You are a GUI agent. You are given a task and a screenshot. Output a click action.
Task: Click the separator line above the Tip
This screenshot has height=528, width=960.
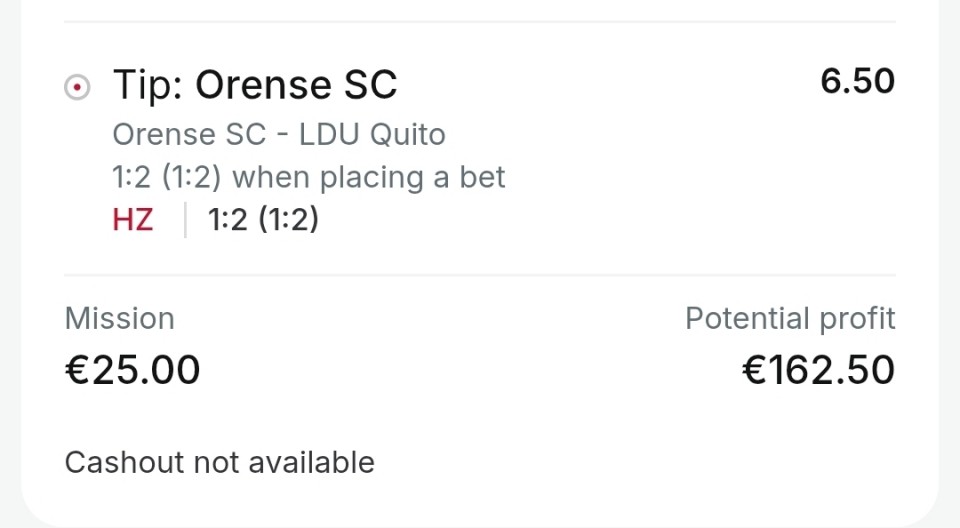click(x=480, y=22)
